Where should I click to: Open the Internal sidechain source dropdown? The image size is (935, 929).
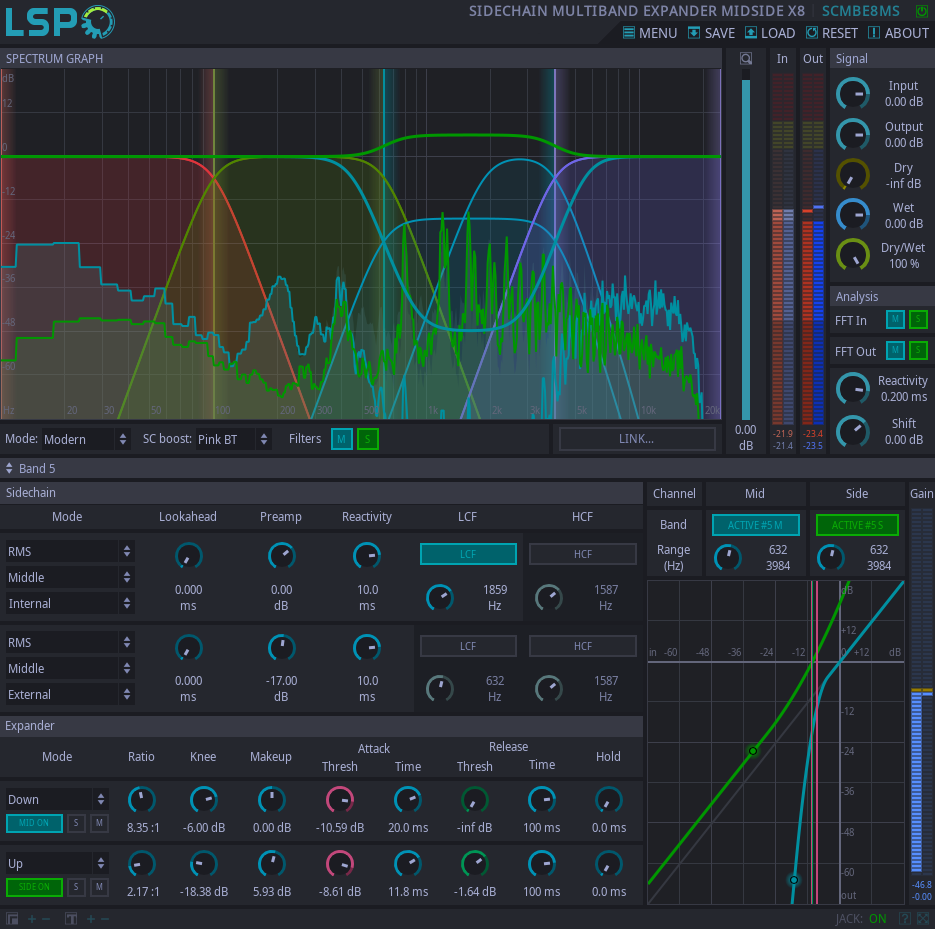point(69,603)
